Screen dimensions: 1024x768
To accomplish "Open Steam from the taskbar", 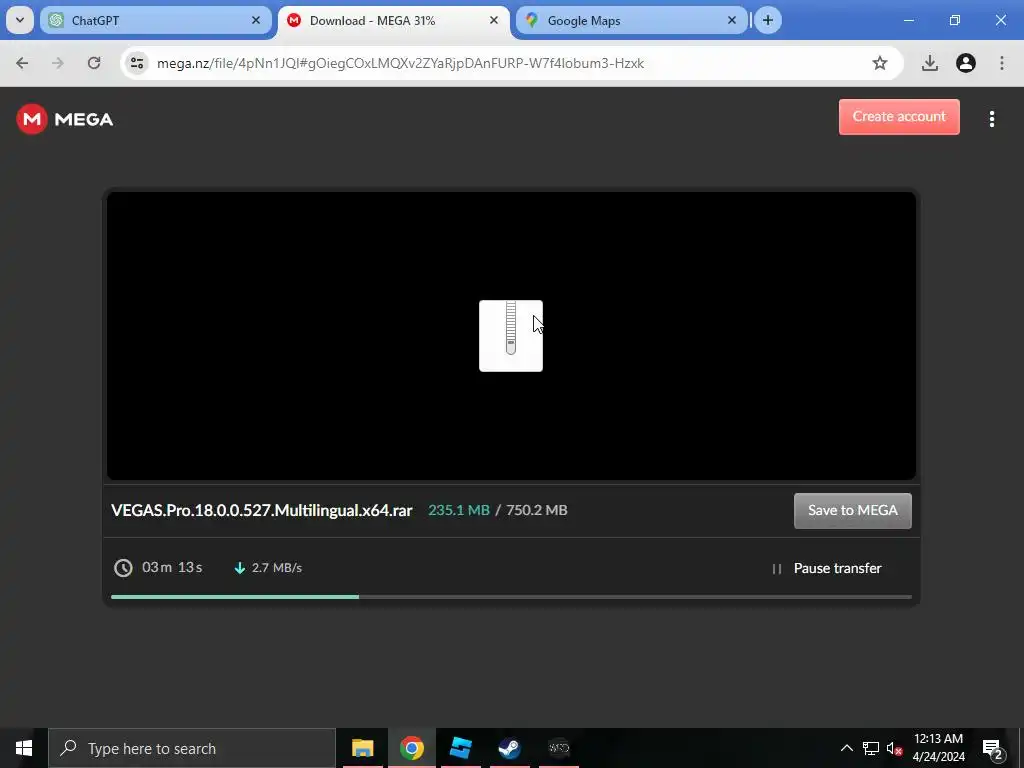I will pyautogui.click(x=509, y=748).
